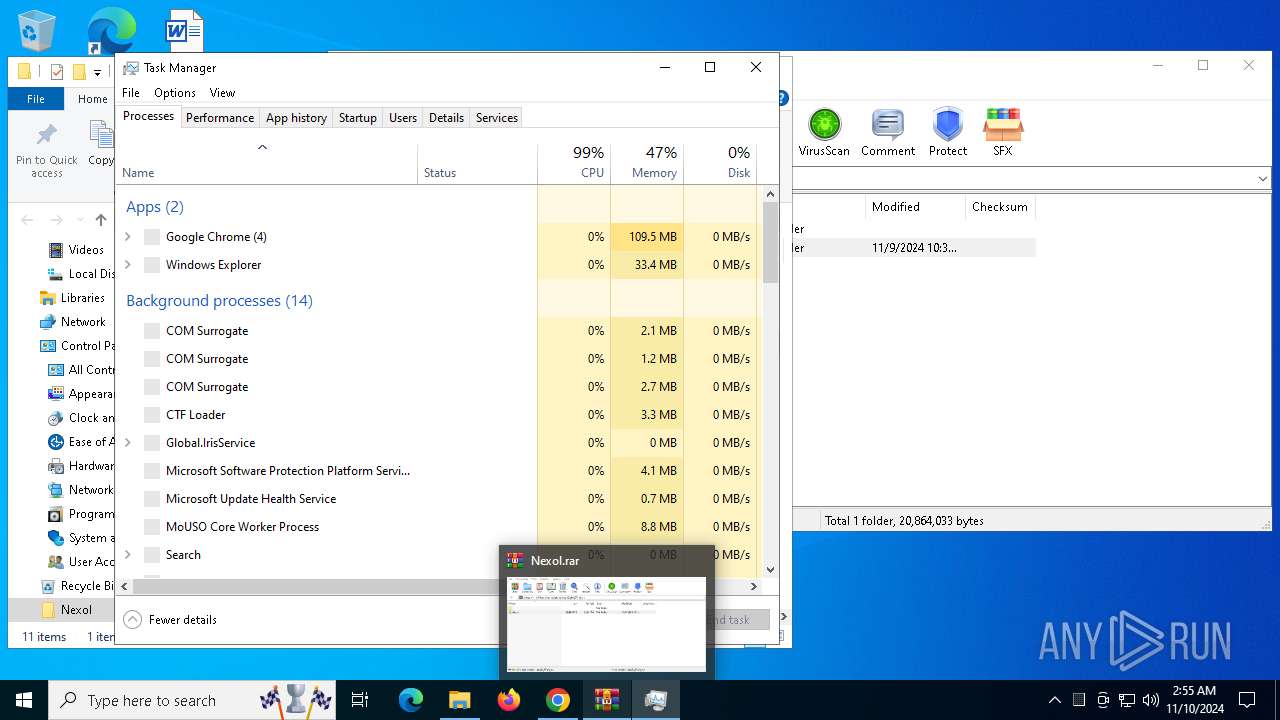Open Task Manager File menu
Image resolution: width=1280 pixels, height=720 pixels.
coord(131,93)
